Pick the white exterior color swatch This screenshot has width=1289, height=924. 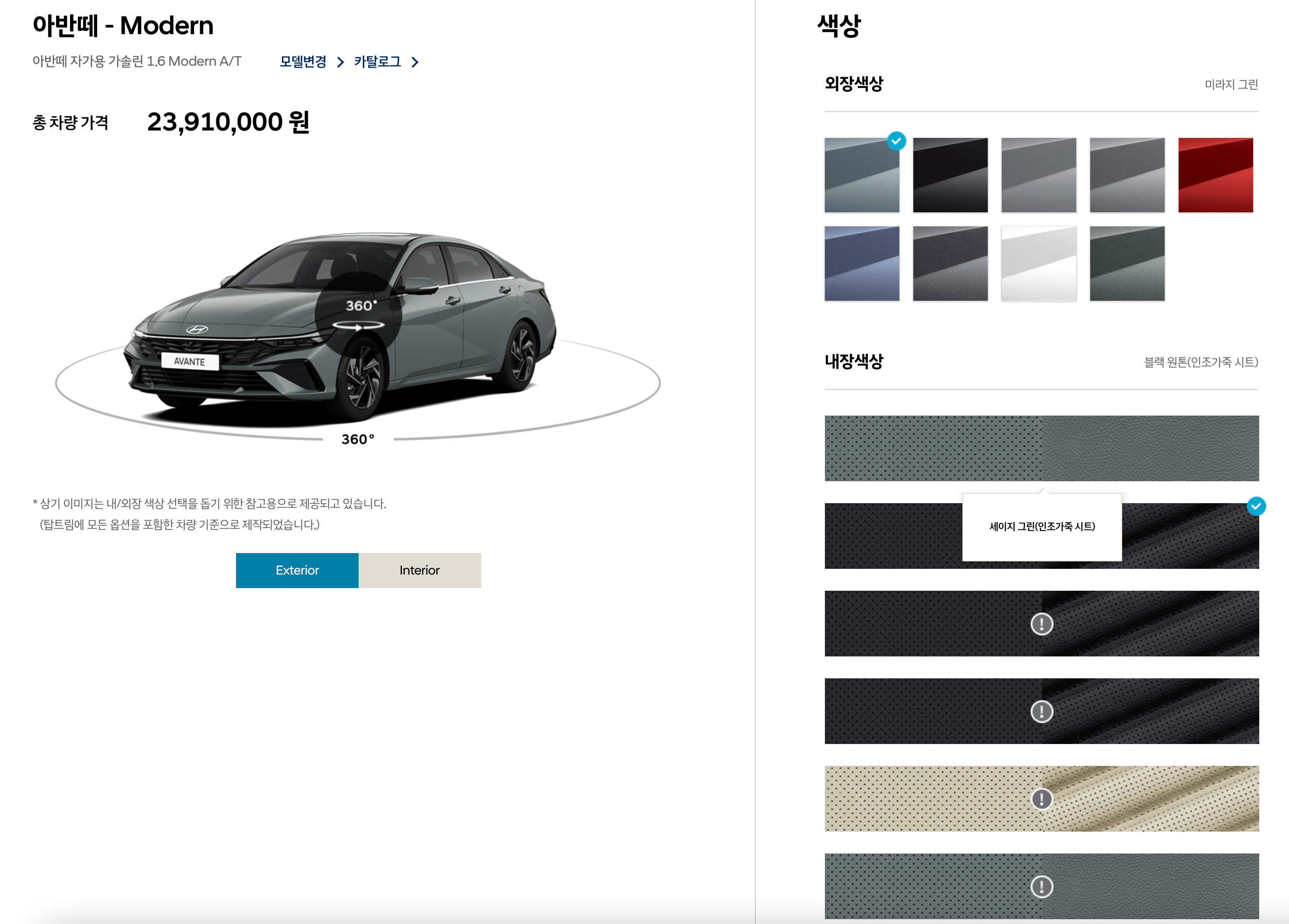tap(1039, 264)
